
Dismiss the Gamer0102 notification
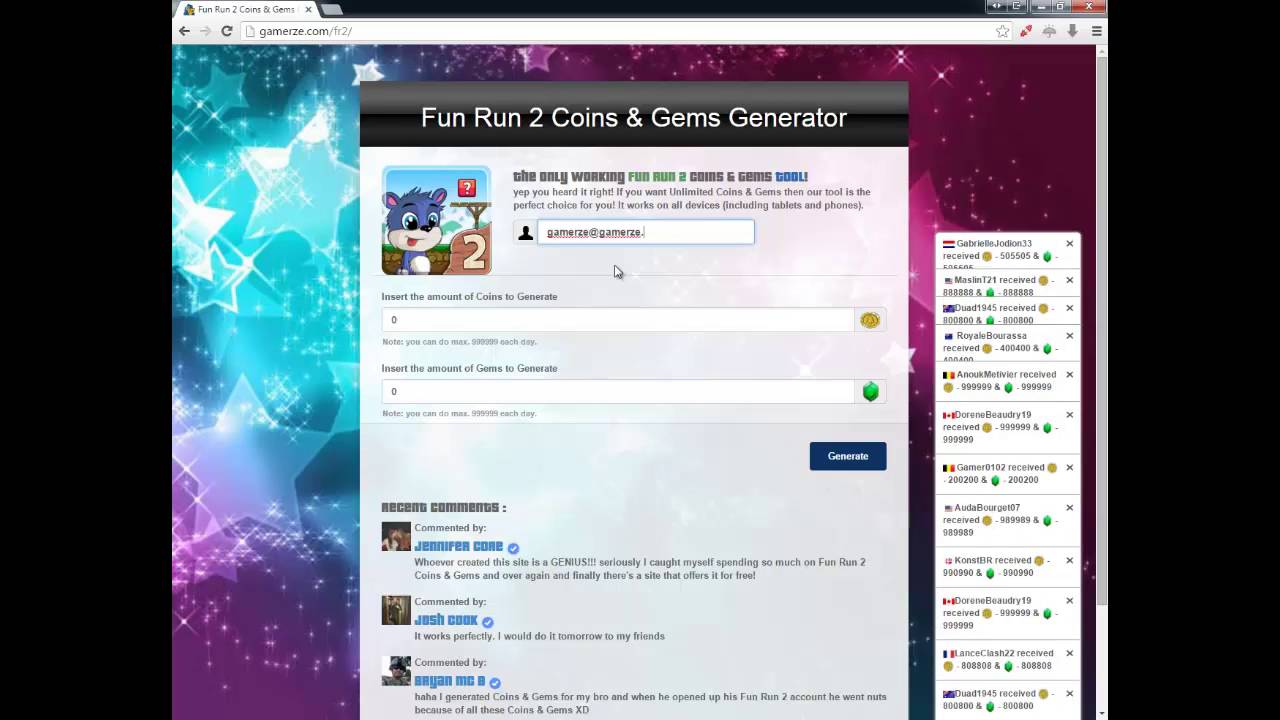tap(1069, 468)
